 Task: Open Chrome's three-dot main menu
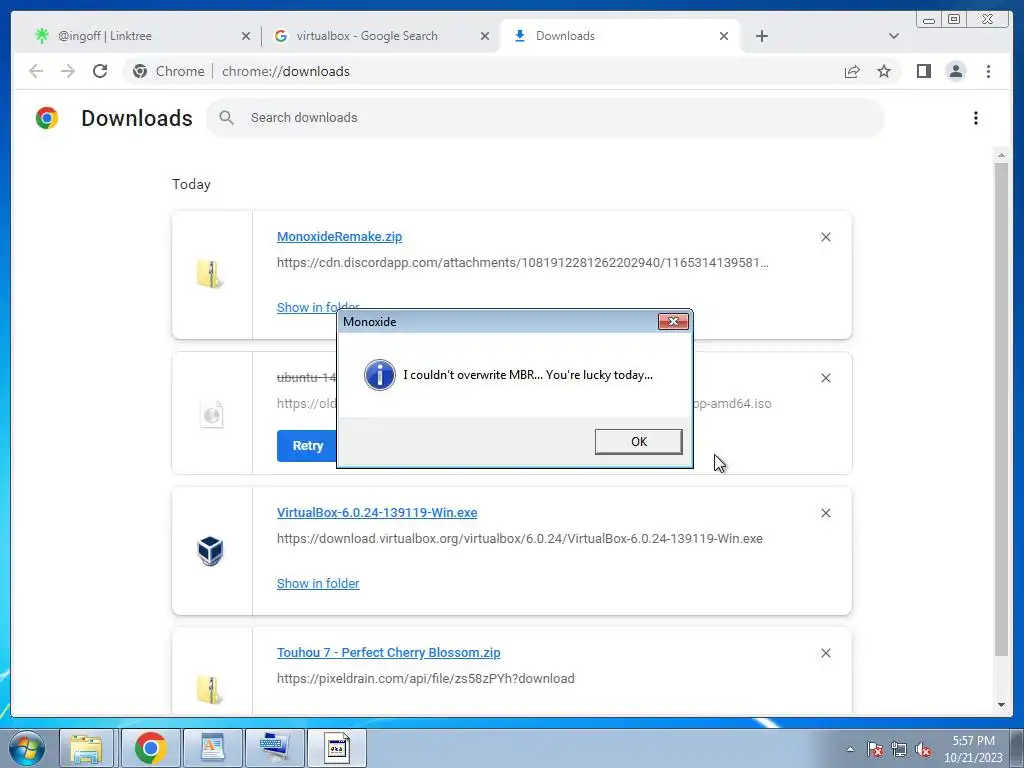(988, 71)
